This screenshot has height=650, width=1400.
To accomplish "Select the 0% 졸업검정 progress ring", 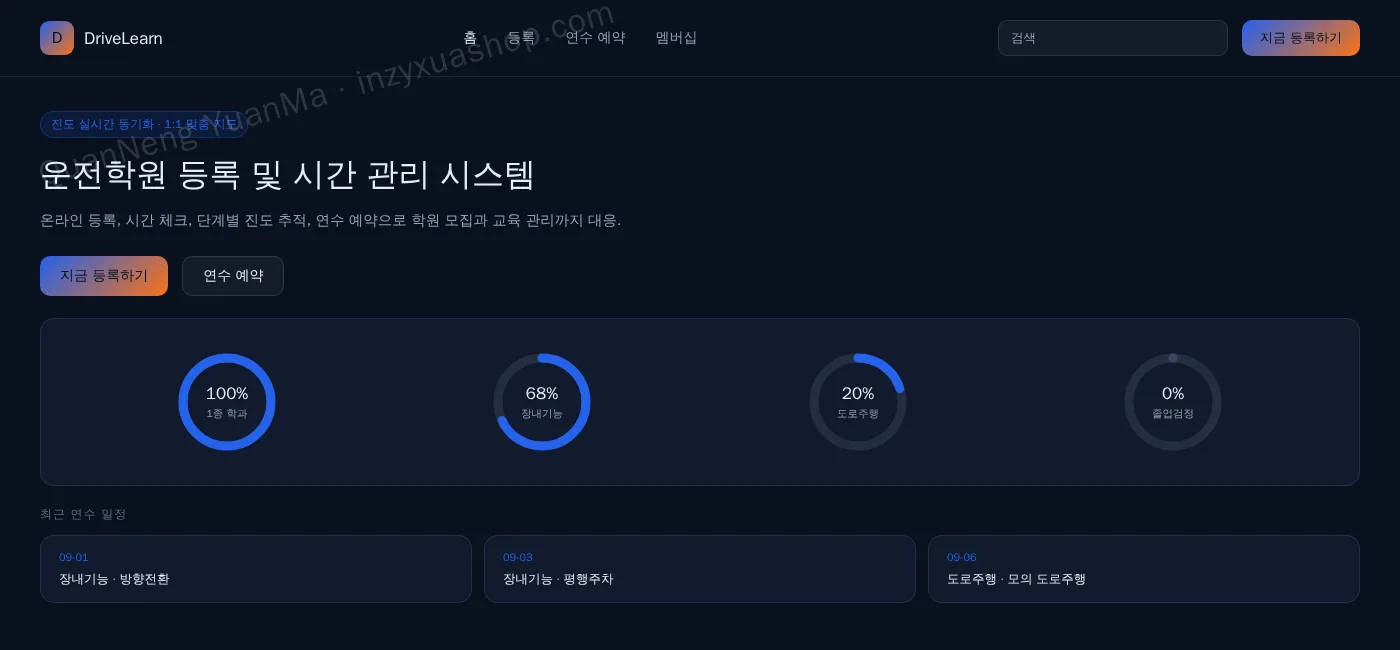I will click(x=1173, y=402).
